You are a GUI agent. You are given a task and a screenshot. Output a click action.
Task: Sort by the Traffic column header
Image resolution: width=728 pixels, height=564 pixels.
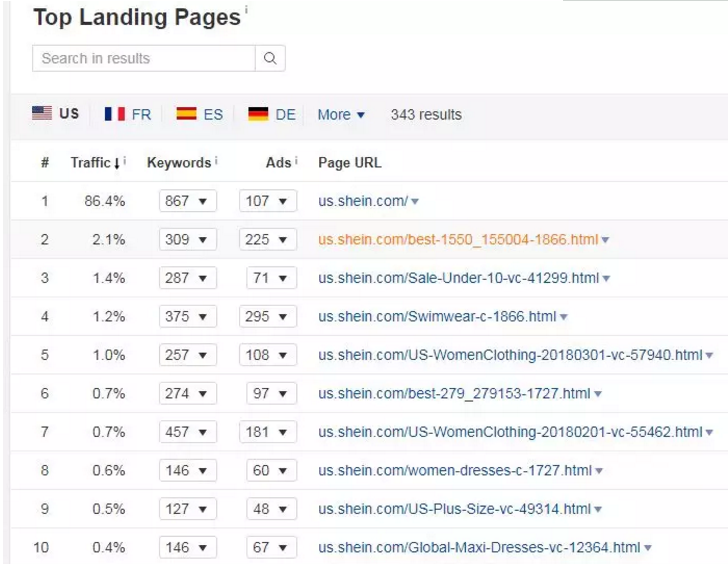tap(91, 162)
